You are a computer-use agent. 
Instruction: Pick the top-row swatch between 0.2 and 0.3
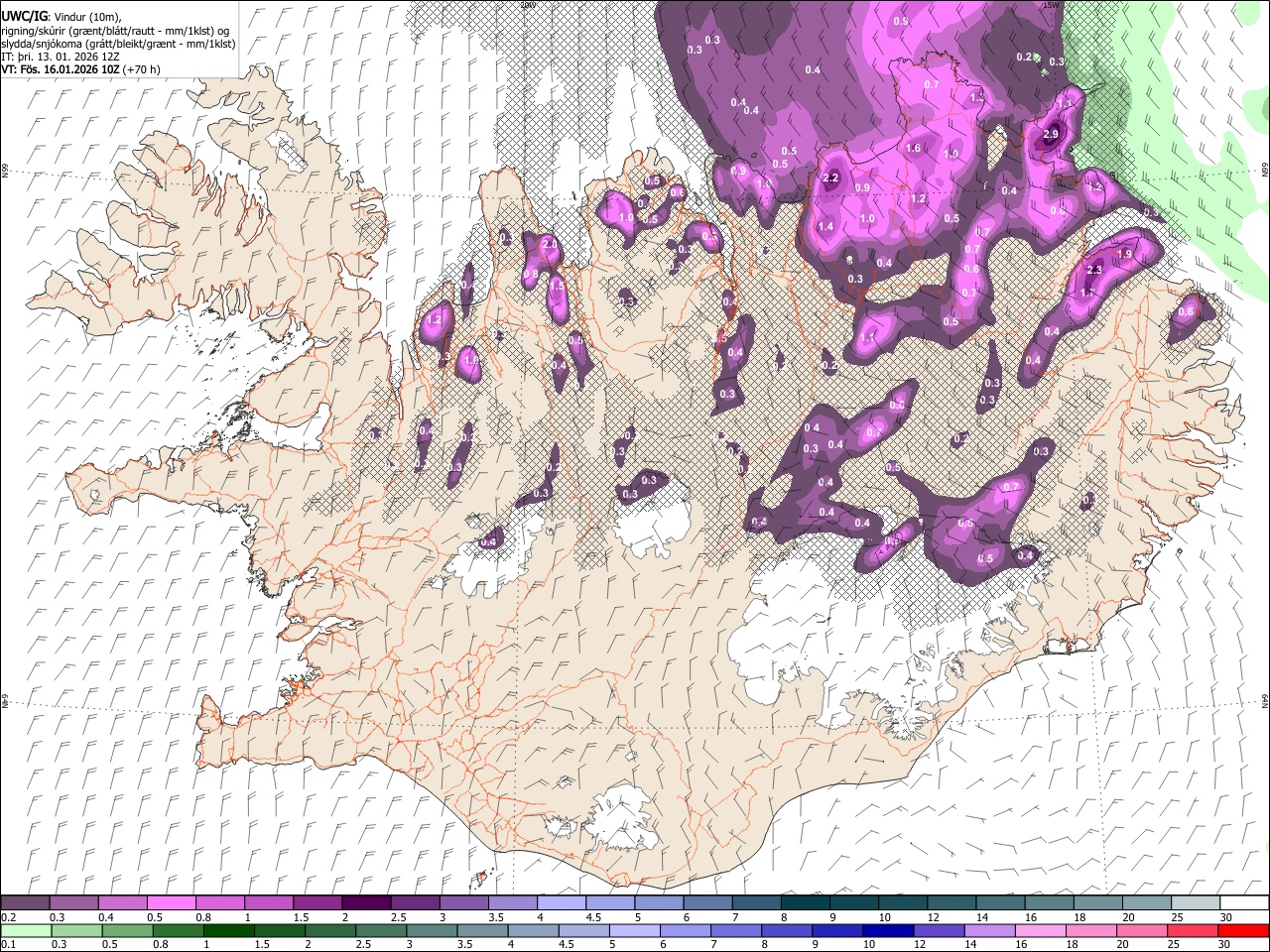click(x=26, y=903)
